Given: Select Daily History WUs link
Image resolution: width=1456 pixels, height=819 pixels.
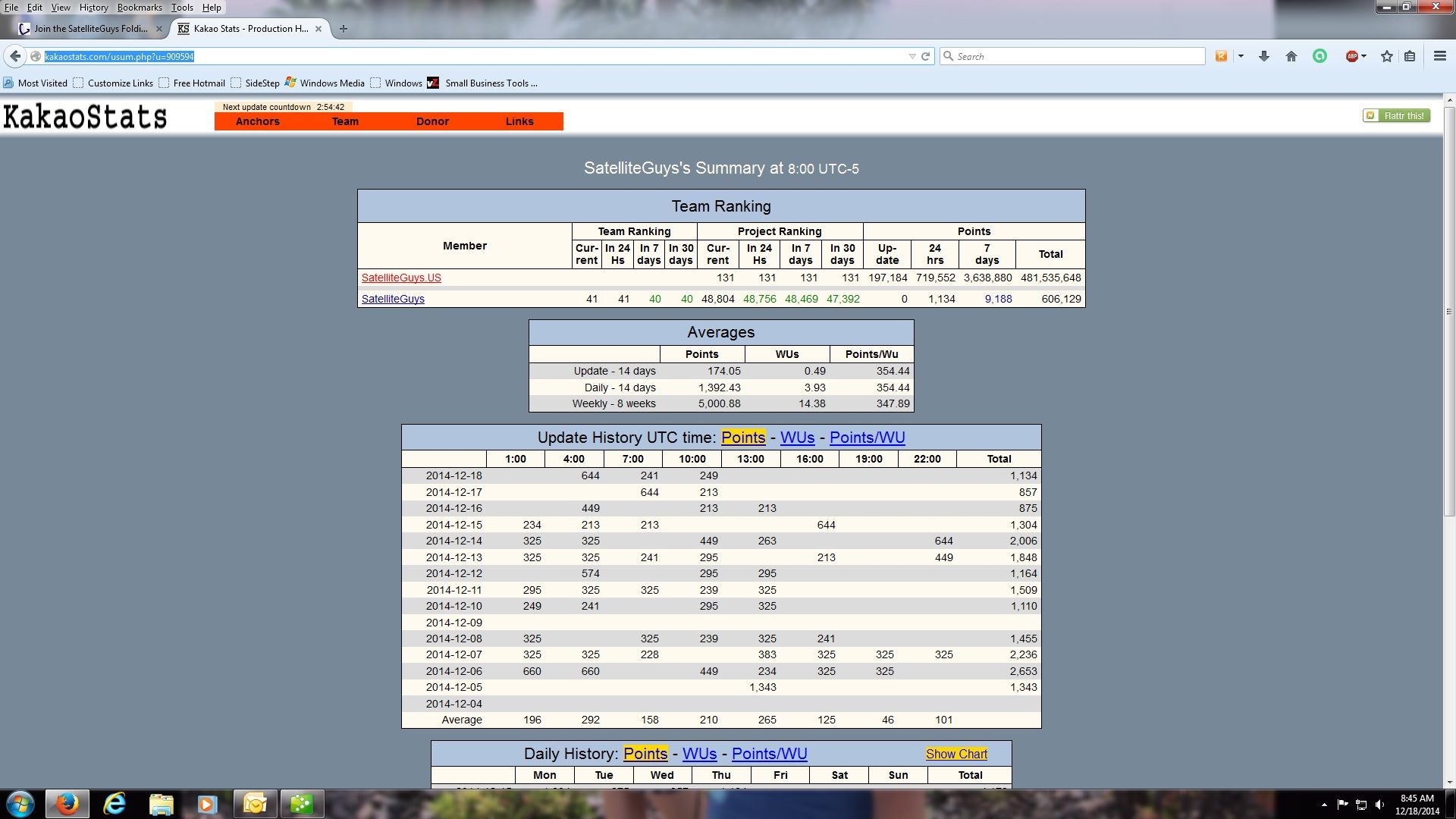Looking at the screenshot, I should (x=700, y=754).
